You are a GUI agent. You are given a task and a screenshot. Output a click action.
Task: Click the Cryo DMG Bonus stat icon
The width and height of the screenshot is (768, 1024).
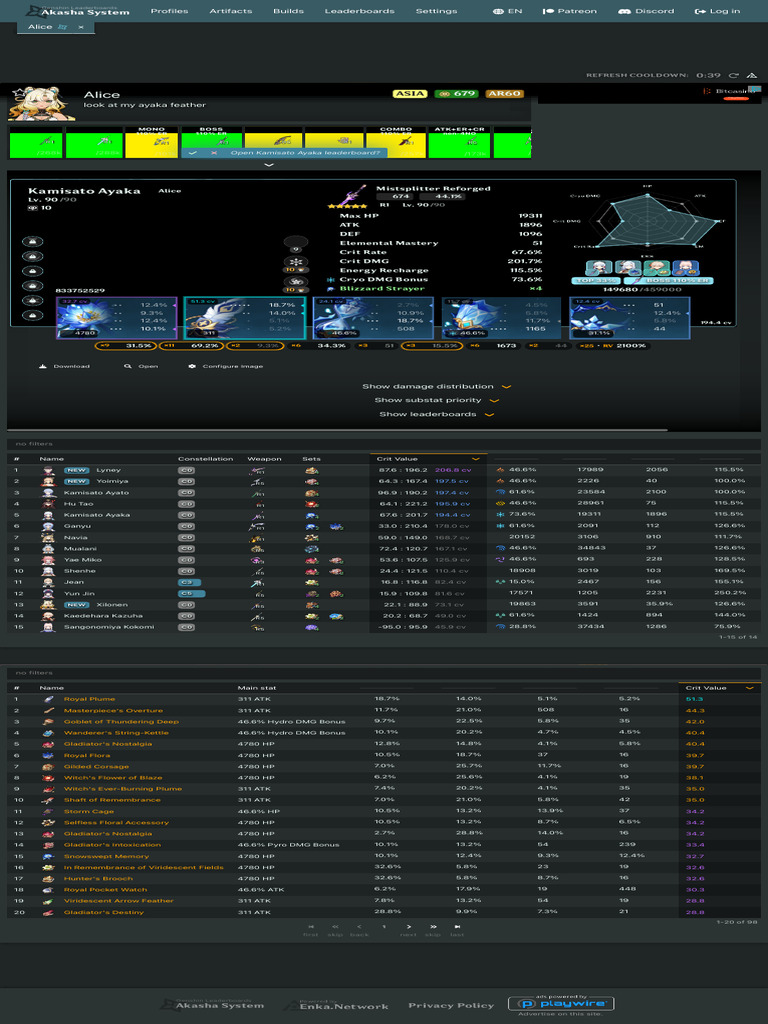point(330,280)
